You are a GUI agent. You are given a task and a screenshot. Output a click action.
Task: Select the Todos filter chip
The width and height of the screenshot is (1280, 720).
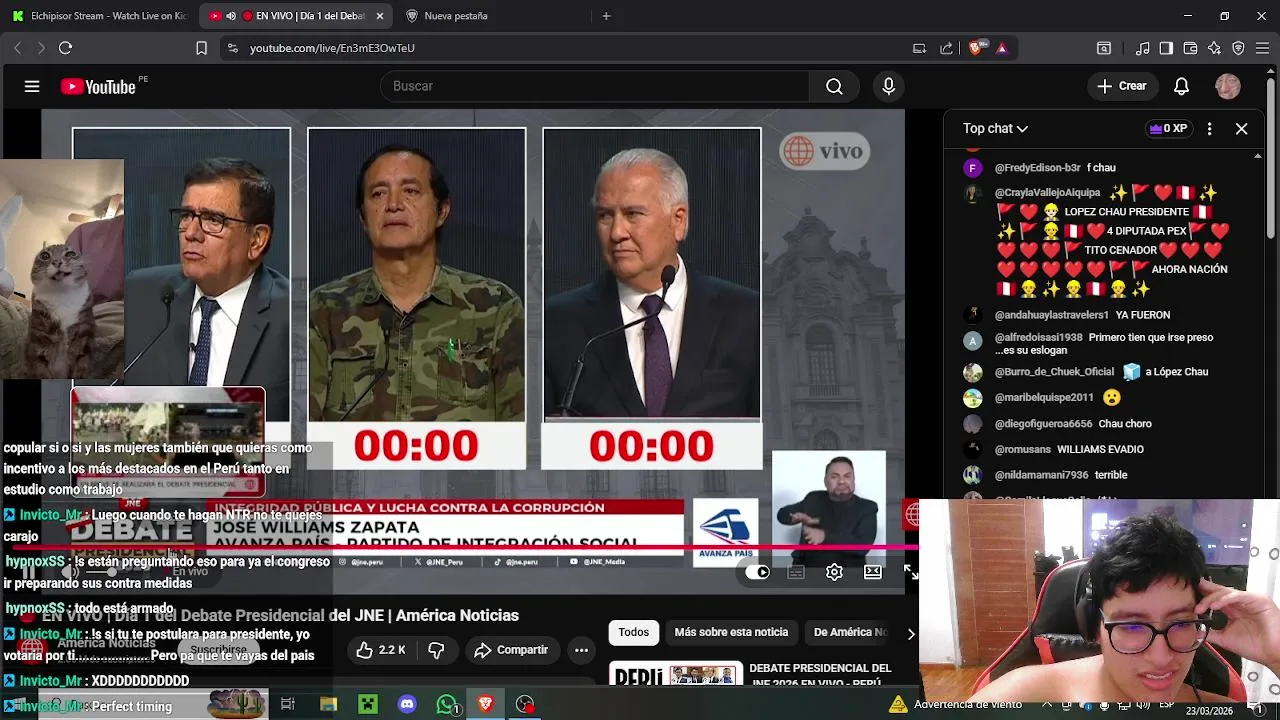(x=633, y=632)
